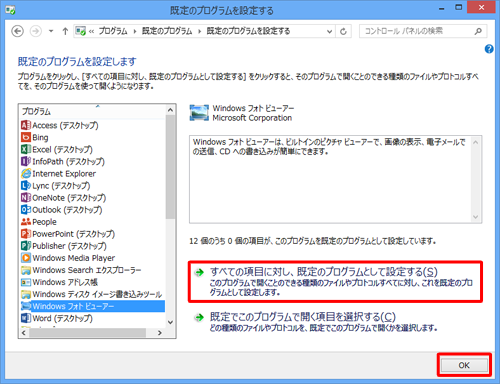Screen dimensions: 500x384
Task: Click the Publisher program icon
Action: point(26,246)
